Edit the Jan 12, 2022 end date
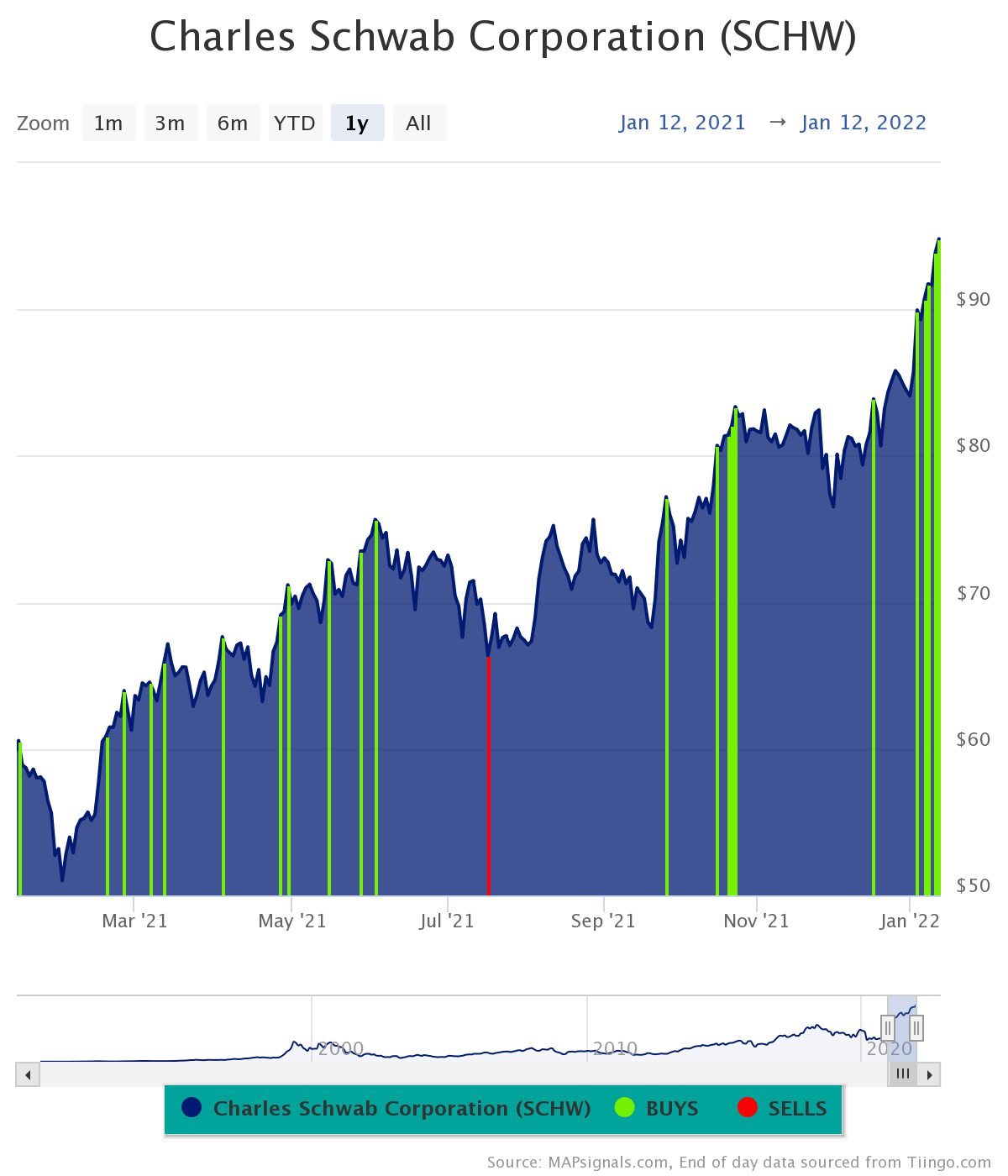 tap(864, 123)
